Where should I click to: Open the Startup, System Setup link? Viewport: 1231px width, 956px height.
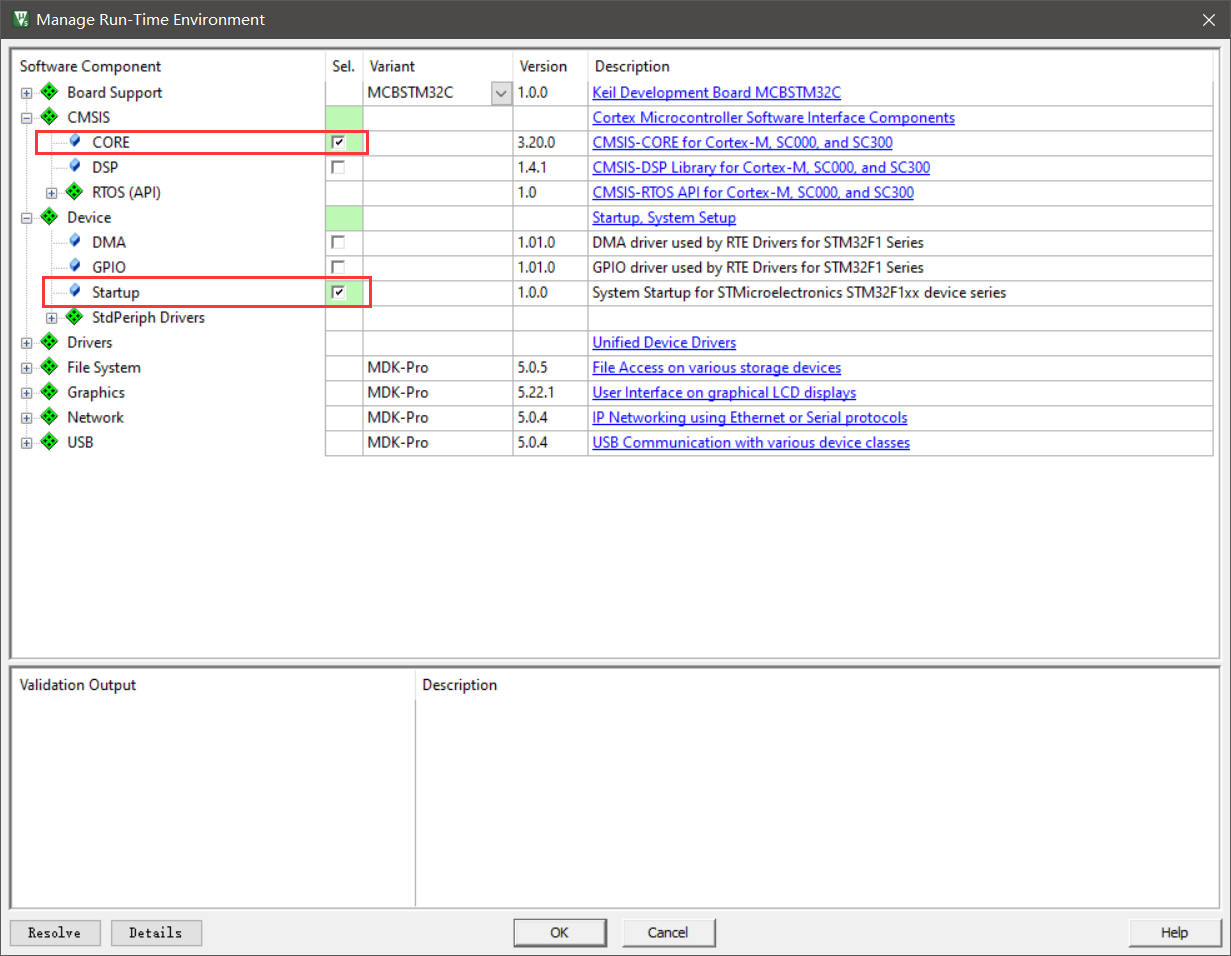click(664, 217)
